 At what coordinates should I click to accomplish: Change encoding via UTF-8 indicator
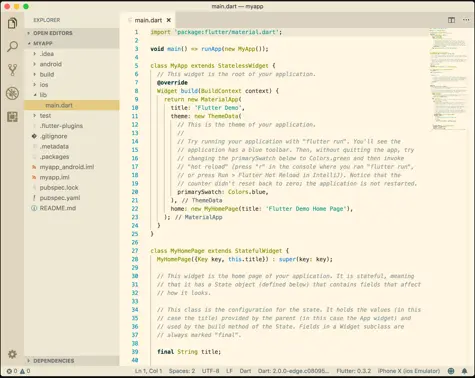[x=210, y=371]
